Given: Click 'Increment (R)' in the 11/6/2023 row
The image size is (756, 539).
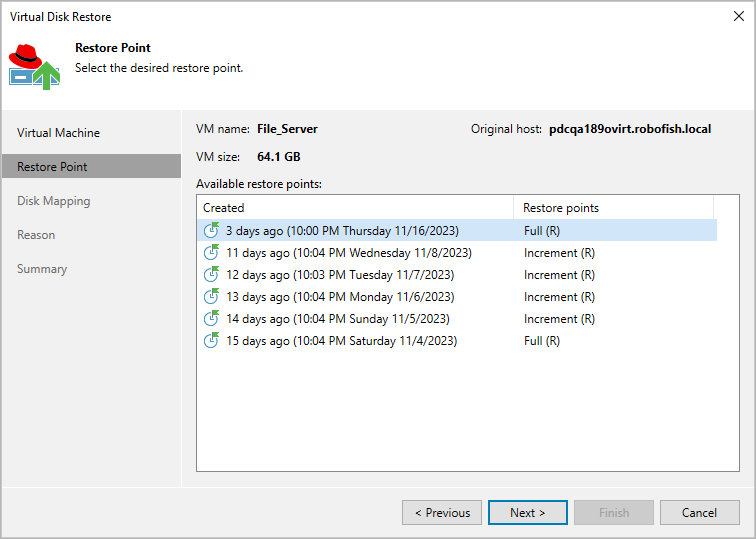Looking at the screenshot, I should click(559, 297).
